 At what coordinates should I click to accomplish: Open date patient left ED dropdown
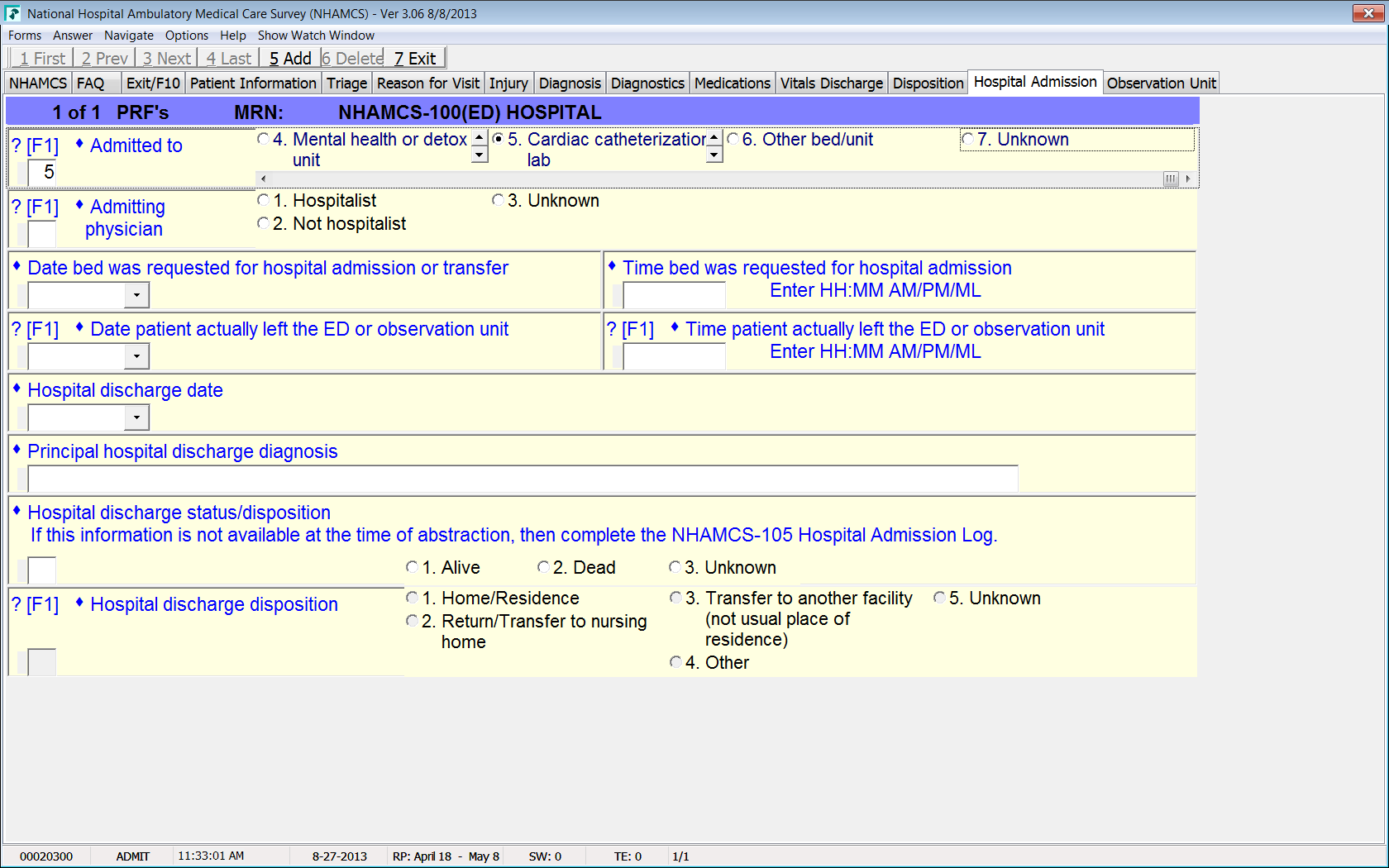pyautogui.click(x=136, y=356)
